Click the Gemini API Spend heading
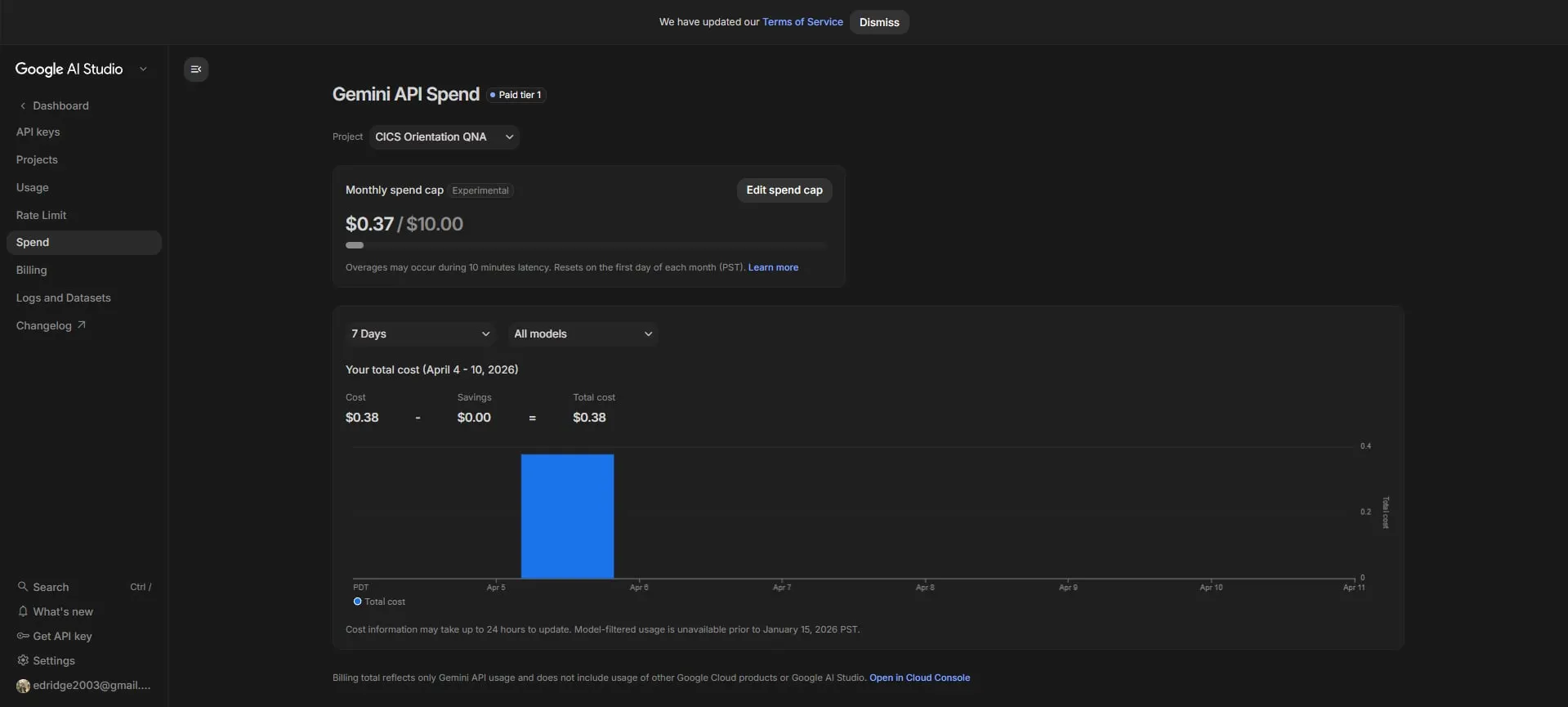This screenshot has width=1568, height=707. (406, 94)
